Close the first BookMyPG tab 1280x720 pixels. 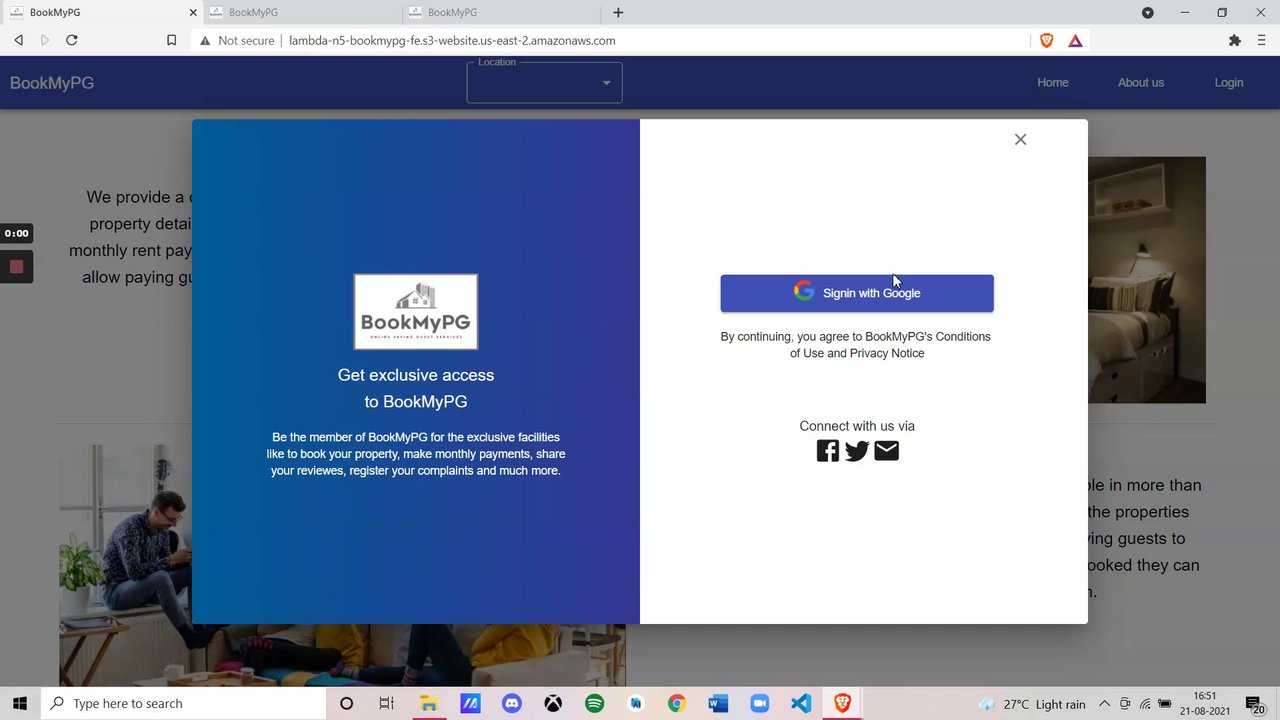tap(193, 12)
